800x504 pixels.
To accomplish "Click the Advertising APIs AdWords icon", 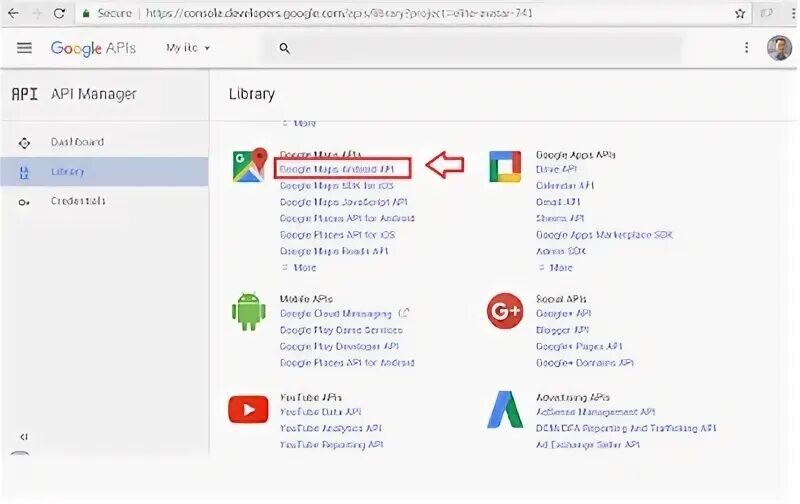I will [x=505, y=409].
